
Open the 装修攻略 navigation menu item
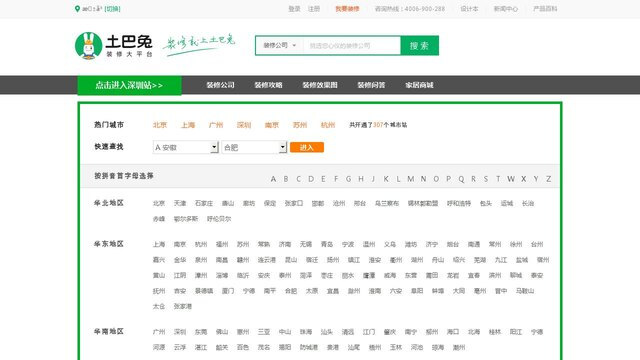pyautogui.click(x=269, y=85)
